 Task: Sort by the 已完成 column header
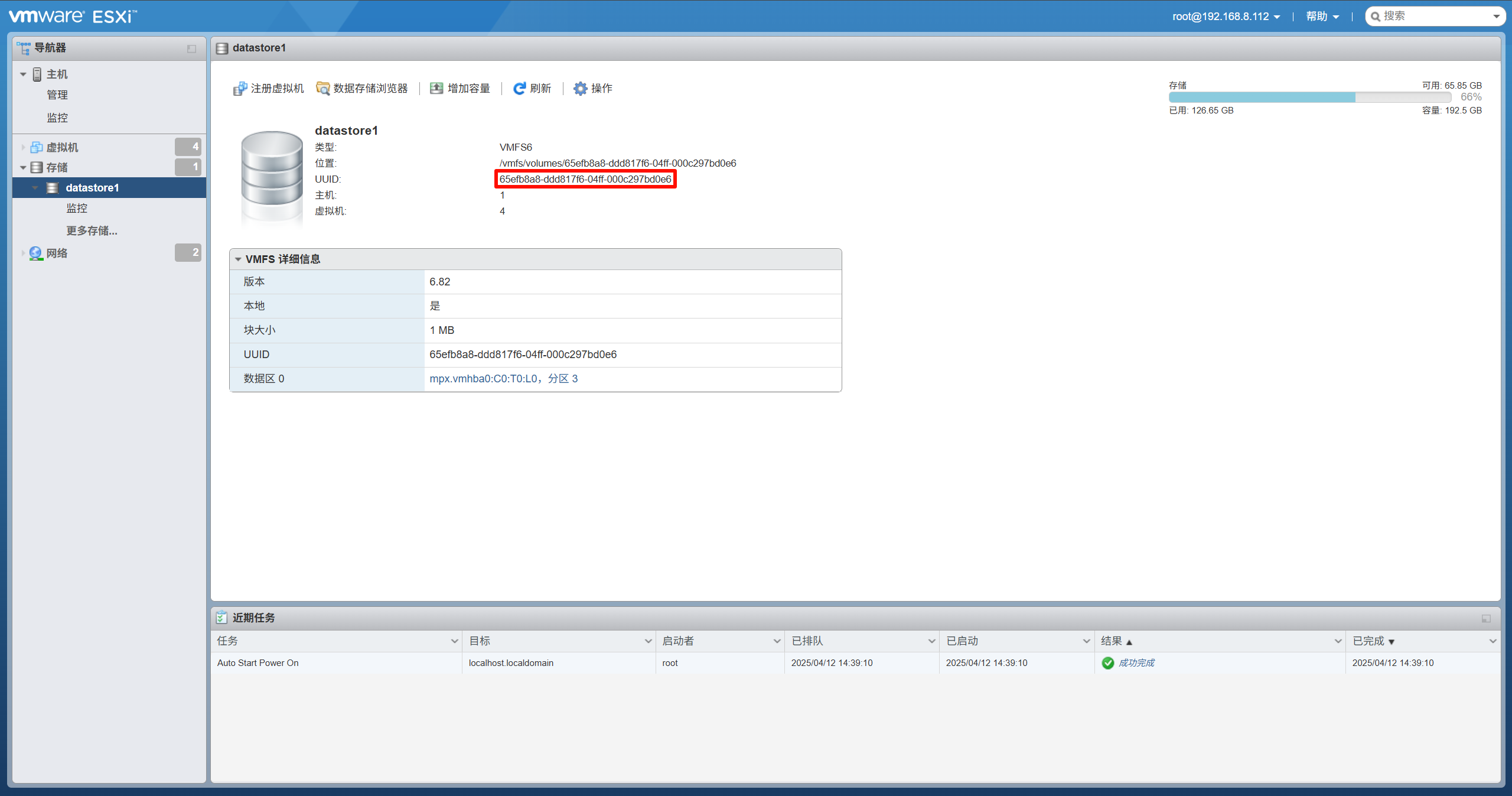[1368, 641]
